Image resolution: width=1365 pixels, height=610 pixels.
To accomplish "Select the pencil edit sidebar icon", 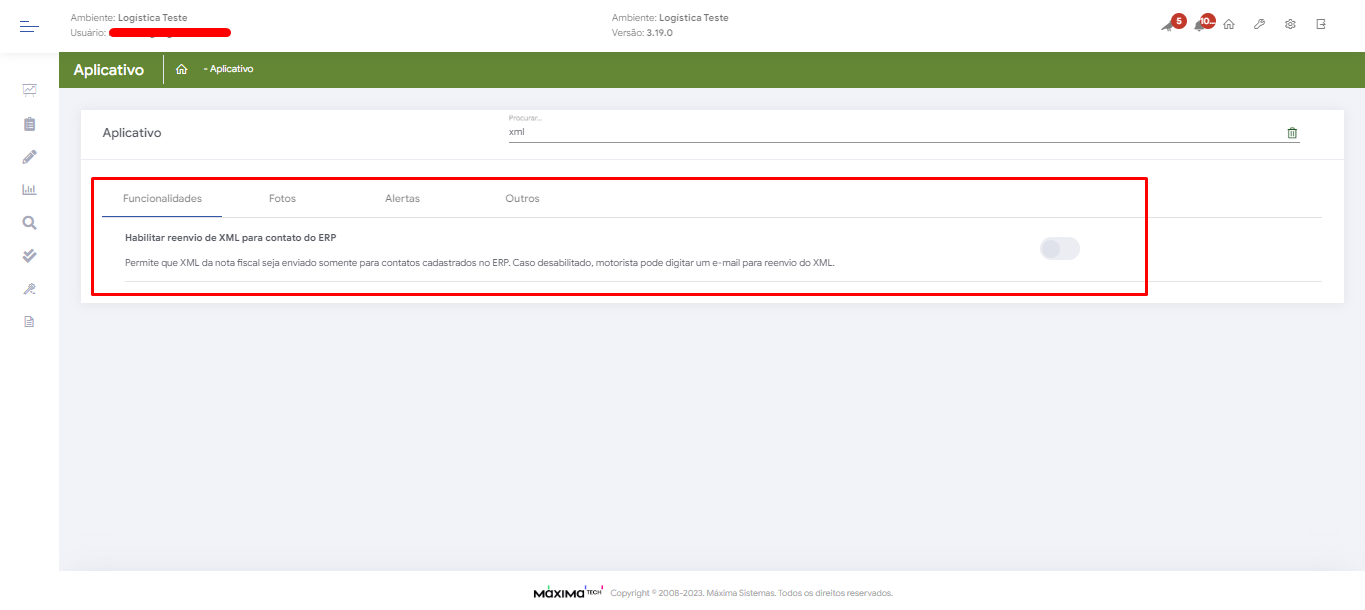I will [x=29, y=157].
